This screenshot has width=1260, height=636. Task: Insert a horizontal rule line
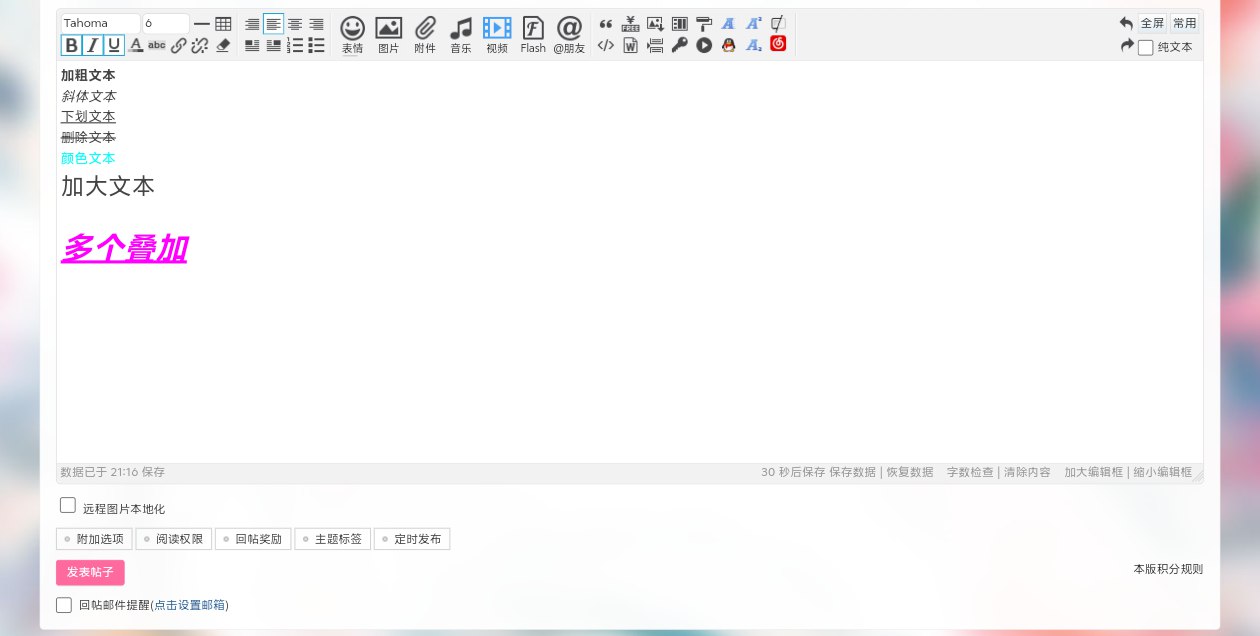pos(202,24)
